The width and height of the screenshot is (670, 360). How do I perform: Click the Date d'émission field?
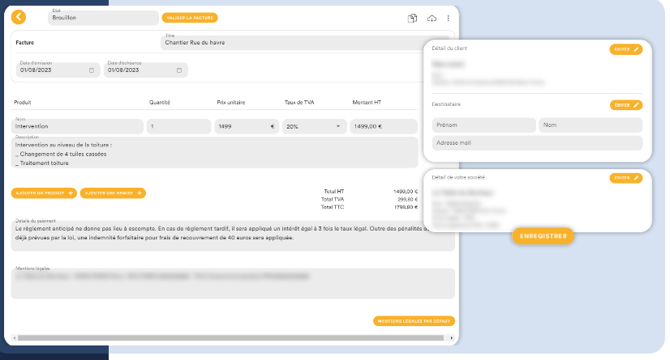point(58,70)
